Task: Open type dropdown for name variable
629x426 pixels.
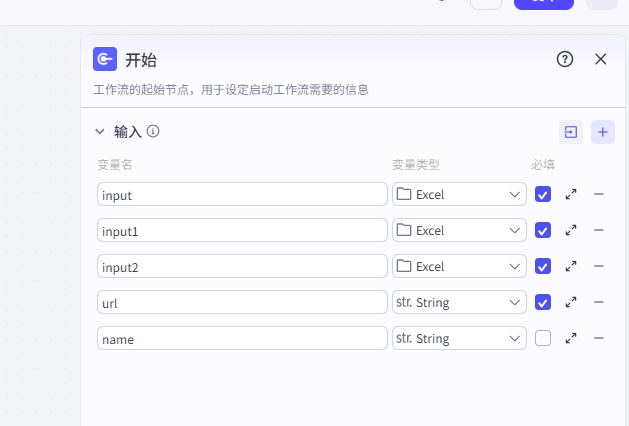Action: (x=459, y=338)
